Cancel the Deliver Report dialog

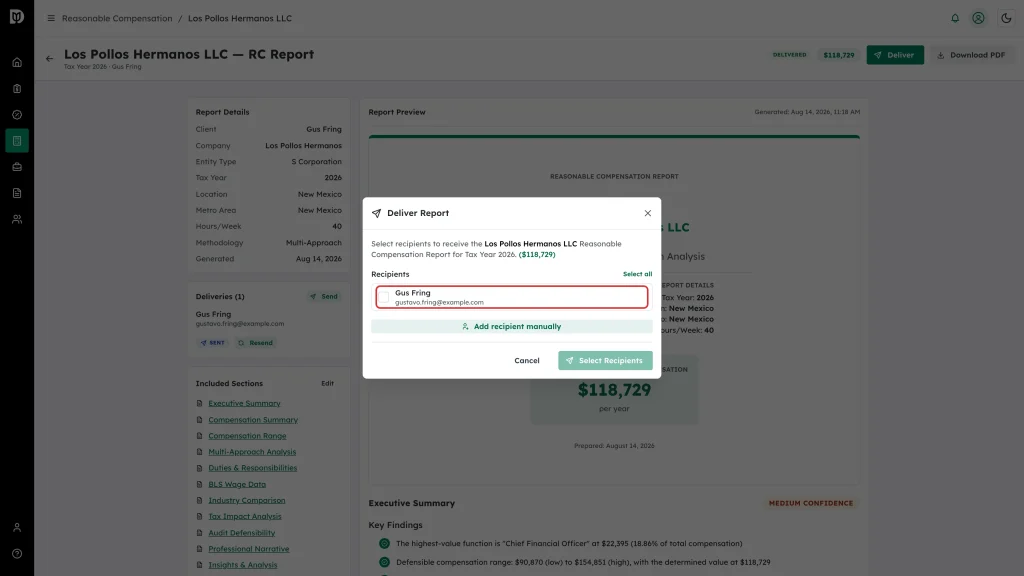(526, 360)
